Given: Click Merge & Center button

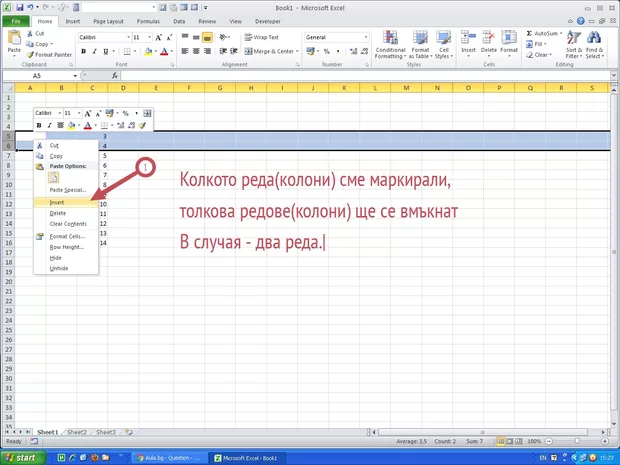Looking at the screenshot, I should click(269, 51).
